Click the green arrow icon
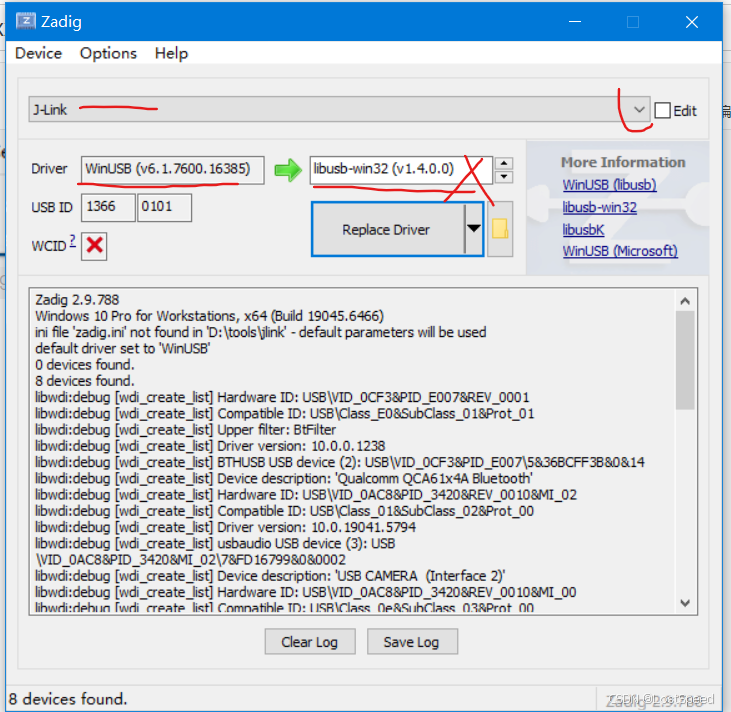731x712 pixels. tap(288, 170)
